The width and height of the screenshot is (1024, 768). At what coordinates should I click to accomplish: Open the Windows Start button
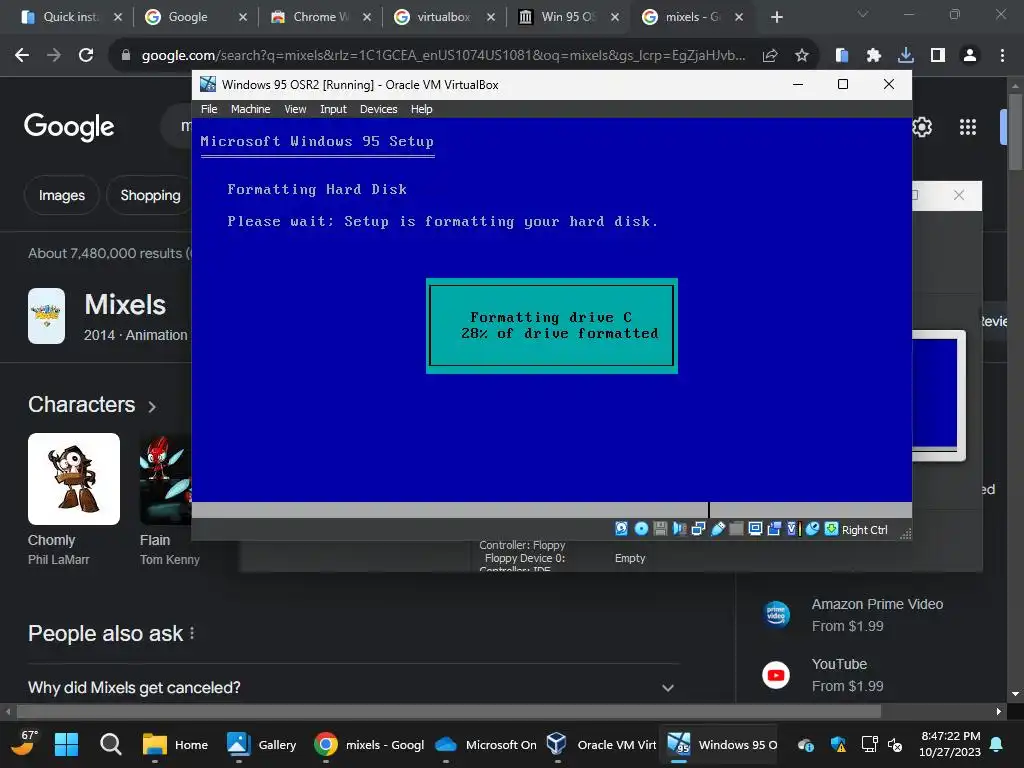coord(67,744)
